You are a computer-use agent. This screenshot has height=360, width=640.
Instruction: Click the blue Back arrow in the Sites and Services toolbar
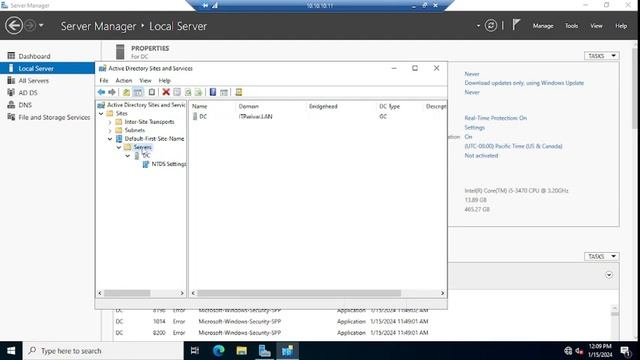pos(101,92)
